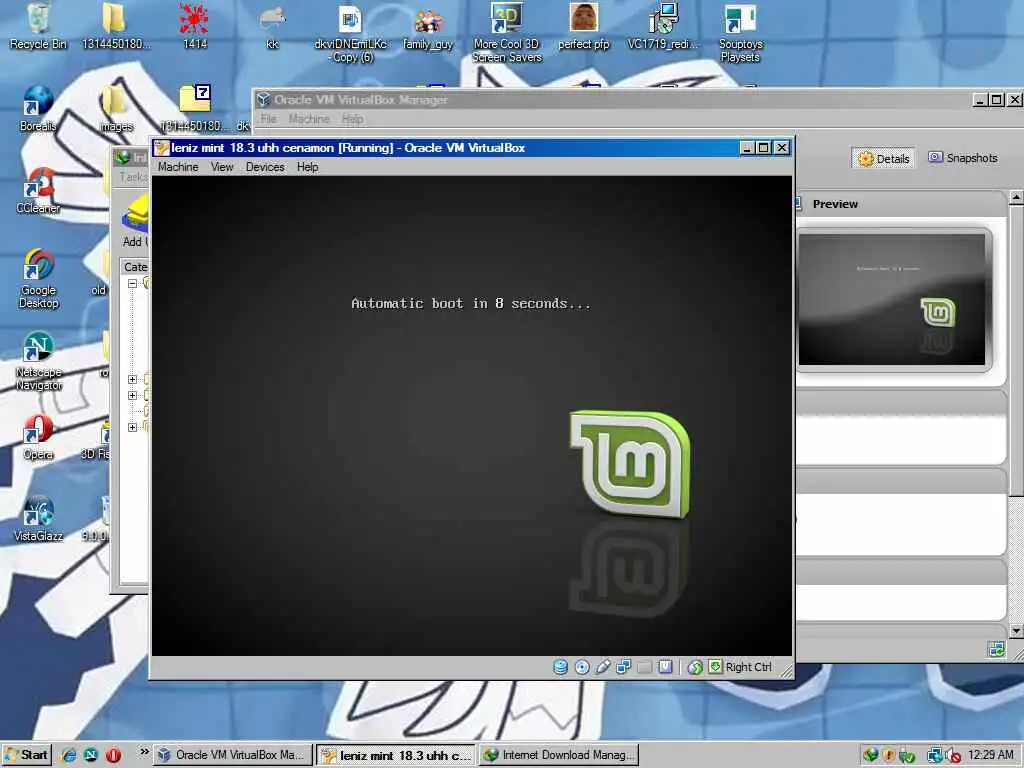Launch Opera from quick launch bar
Viewport: 1024px width, 768px height.
click(113, 756)
